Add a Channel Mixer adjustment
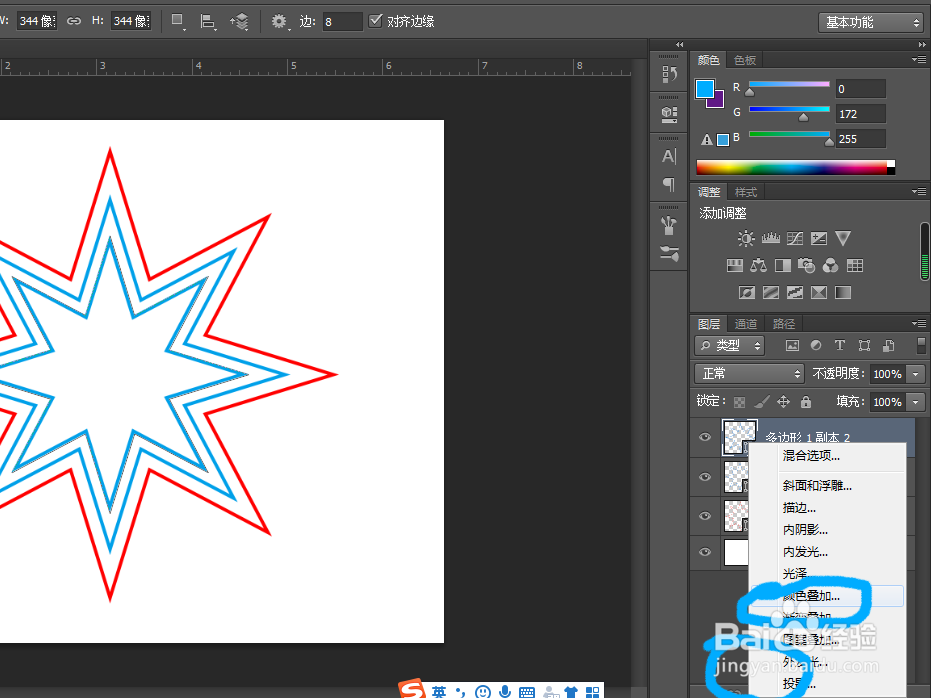This screenshot has width=931, height=698. (830, 265)
